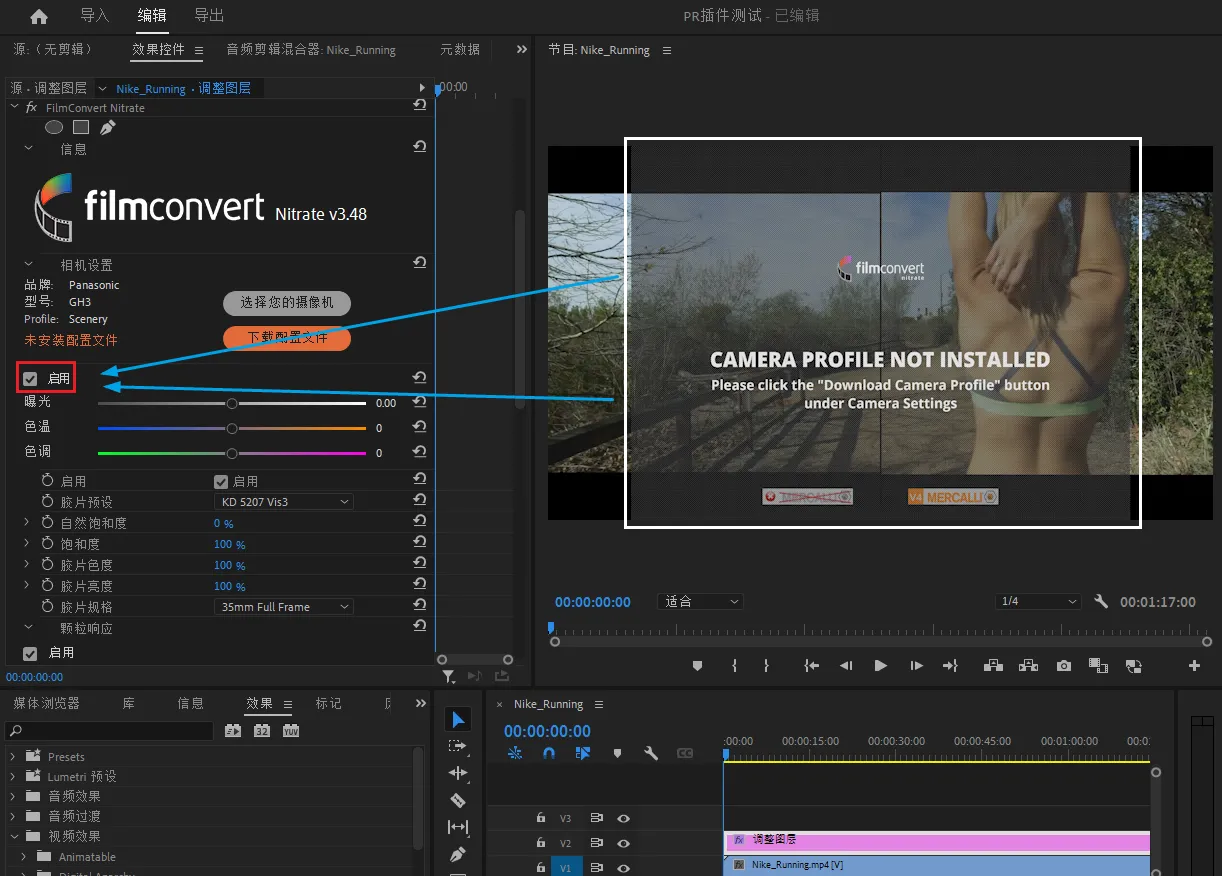Create ellipse mask under FilmConvert Nitrate
Screen dimensions: 1222x876
(x=54, y=127)
